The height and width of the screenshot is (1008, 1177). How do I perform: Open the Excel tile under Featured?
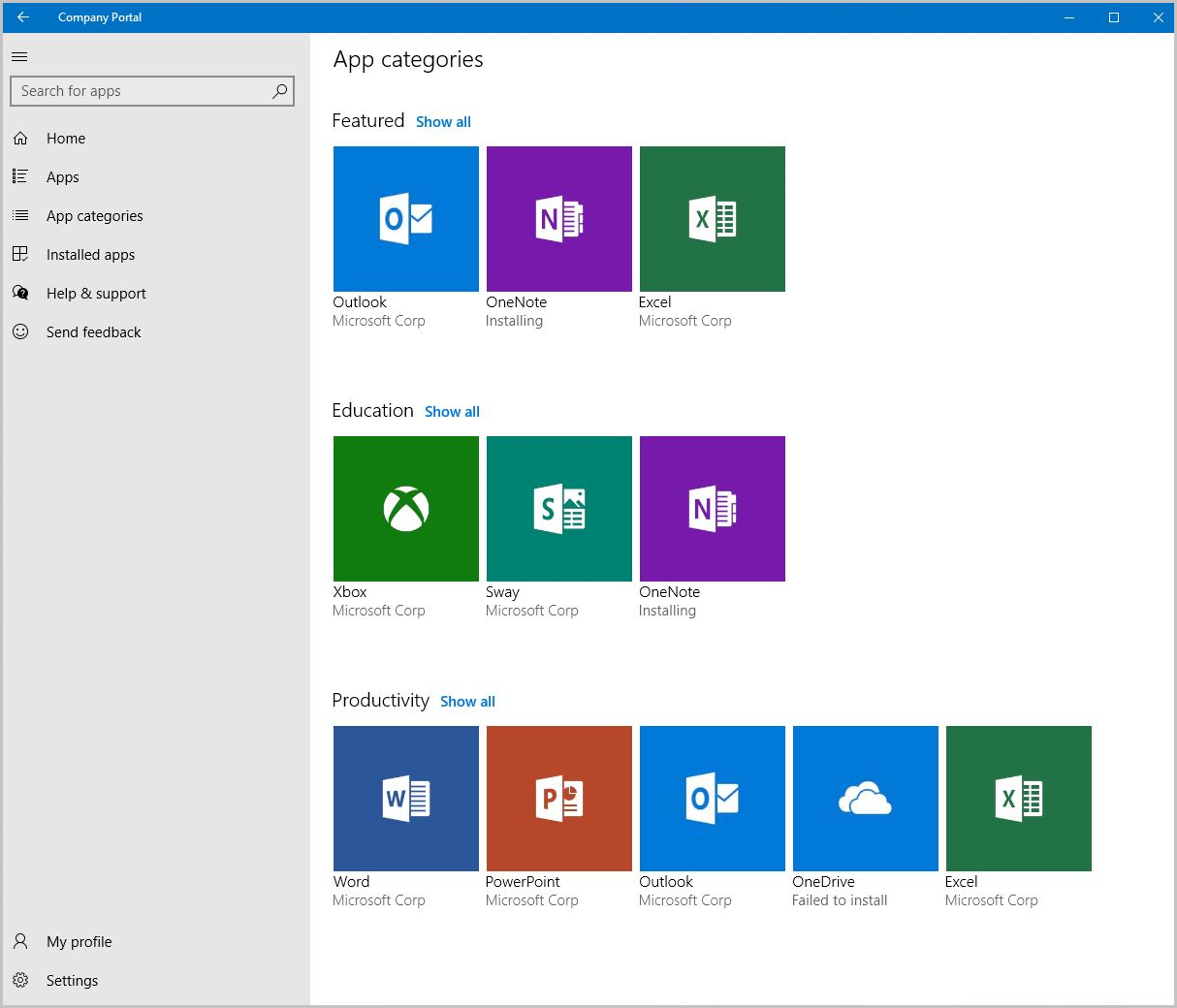click(x=712, y=219)
